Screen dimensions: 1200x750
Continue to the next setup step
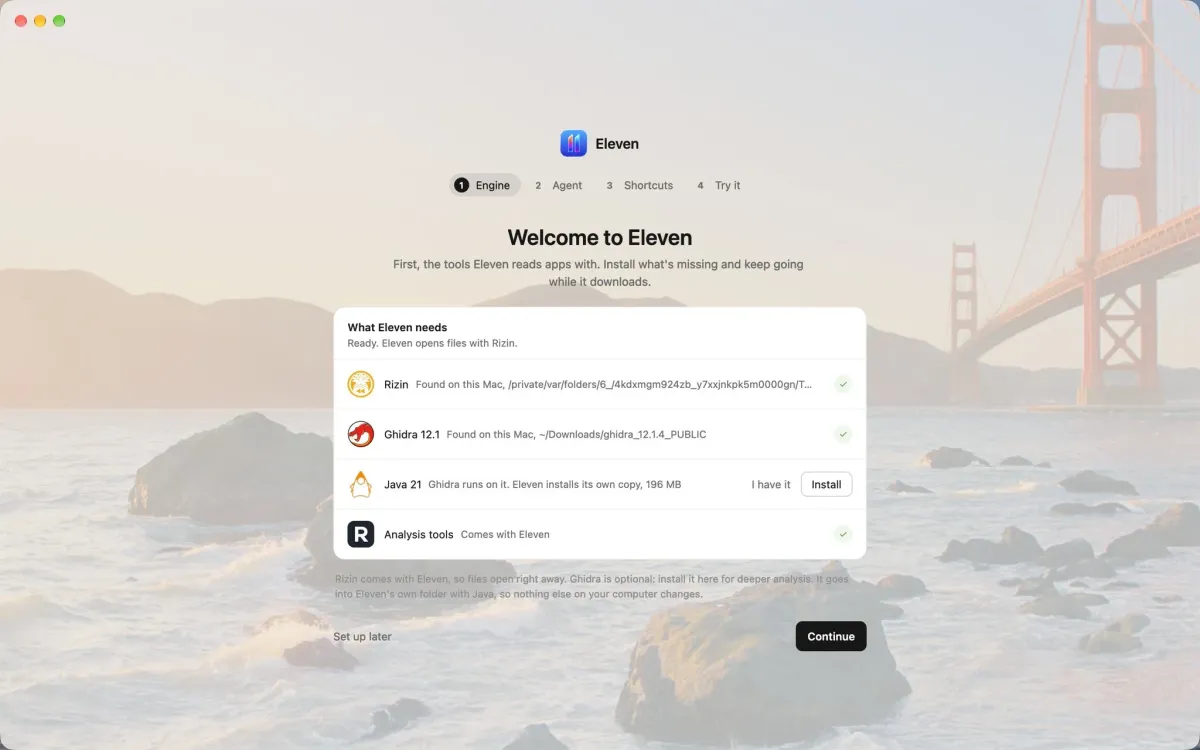coord(831,636)
